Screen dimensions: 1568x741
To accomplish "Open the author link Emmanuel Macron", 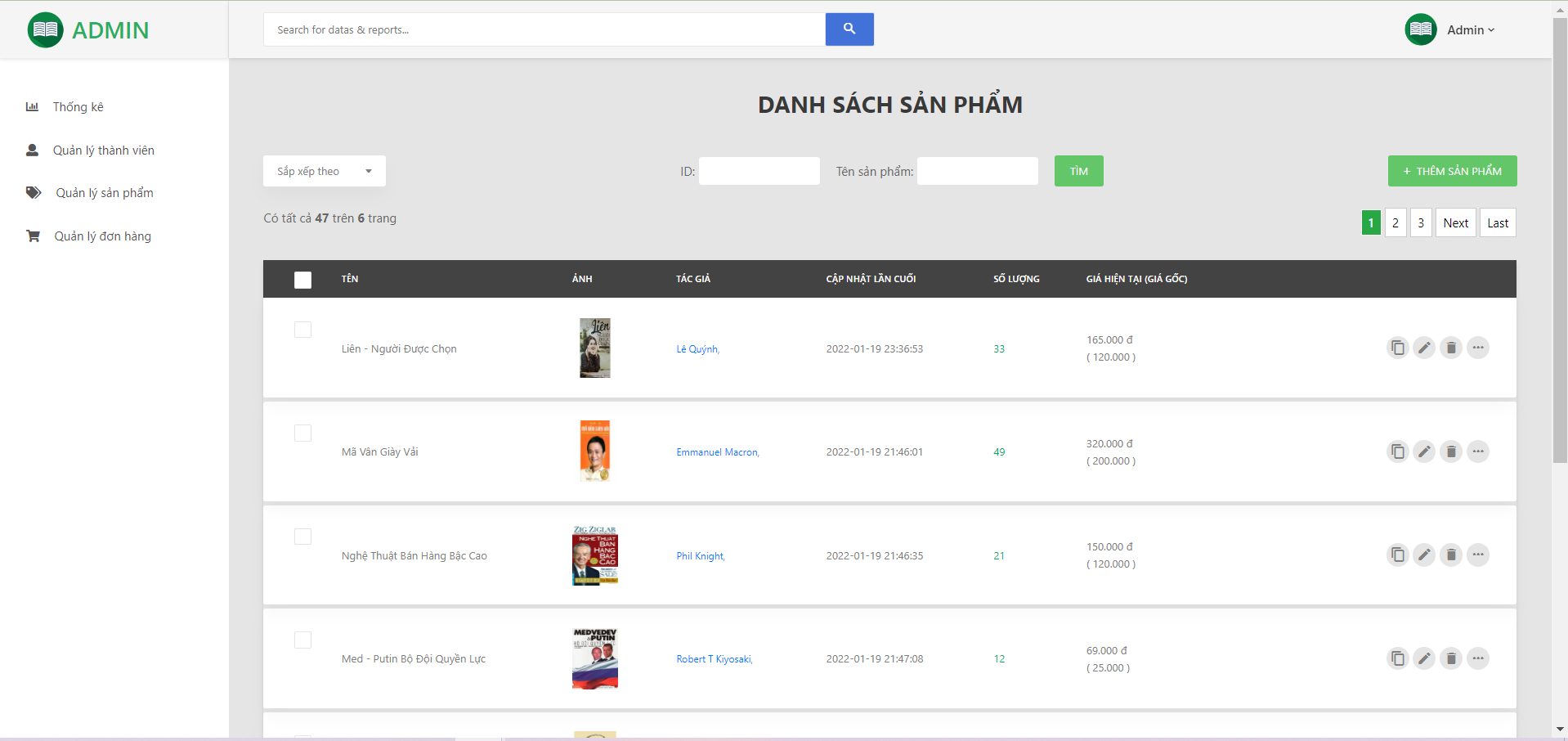I will coord(717,451).
